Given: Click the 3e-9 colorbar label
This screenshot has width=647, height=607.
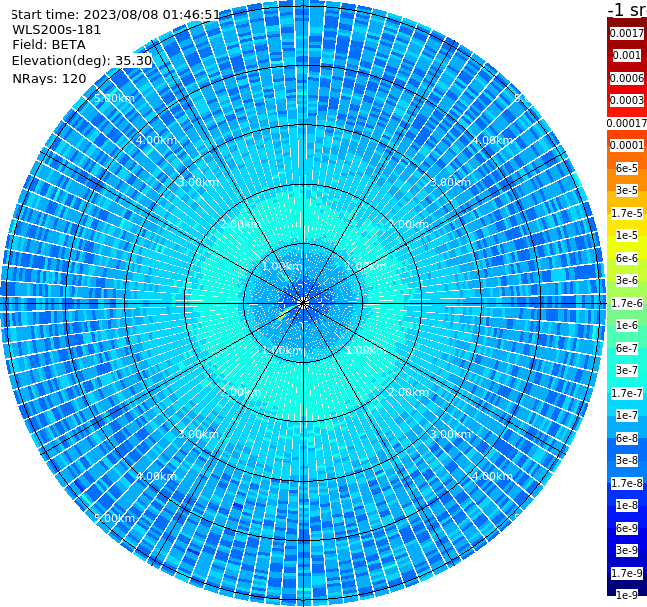Looking at the screenshot, I should [627, 550].
